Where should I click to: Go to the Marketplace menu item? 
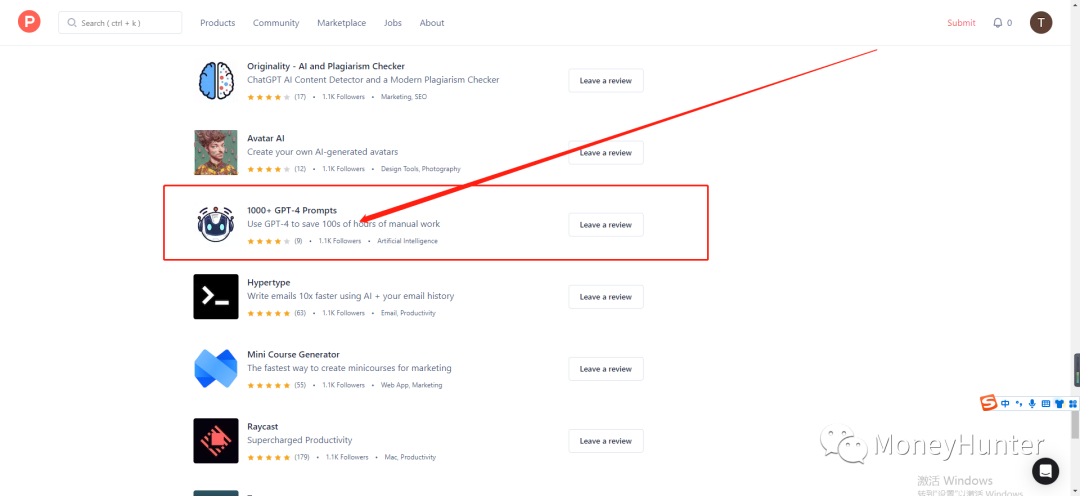click(x=342, y=23)
